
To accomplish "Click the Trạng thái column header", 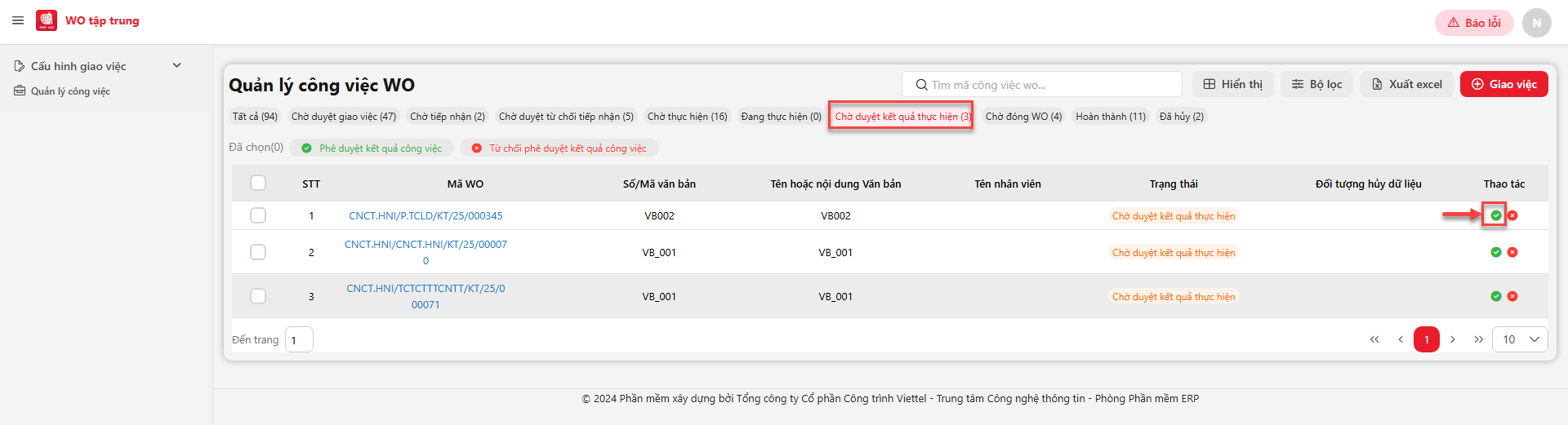I will (1174, 184).
